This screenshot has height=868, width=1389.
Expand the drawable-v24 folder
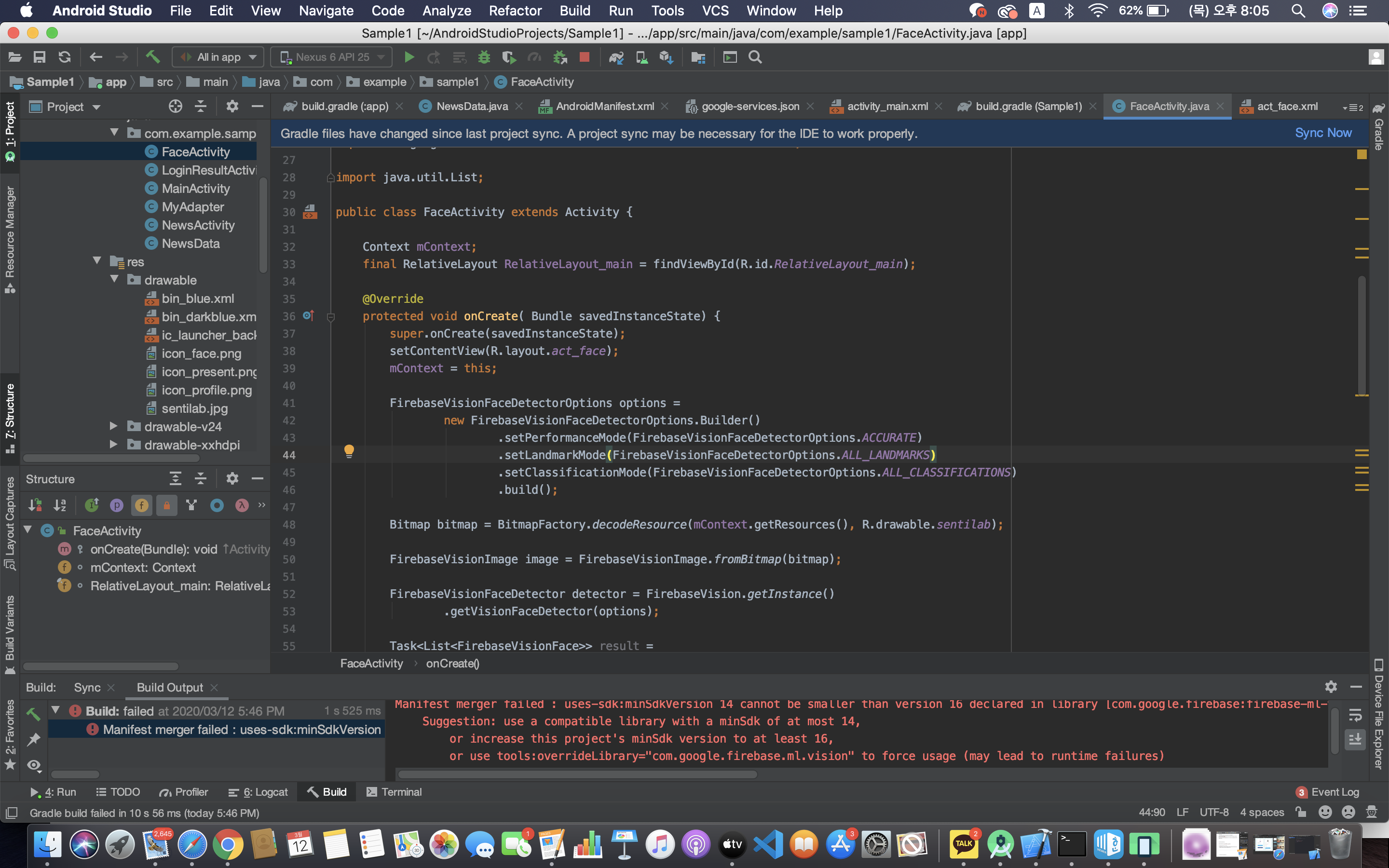(114, 427)
